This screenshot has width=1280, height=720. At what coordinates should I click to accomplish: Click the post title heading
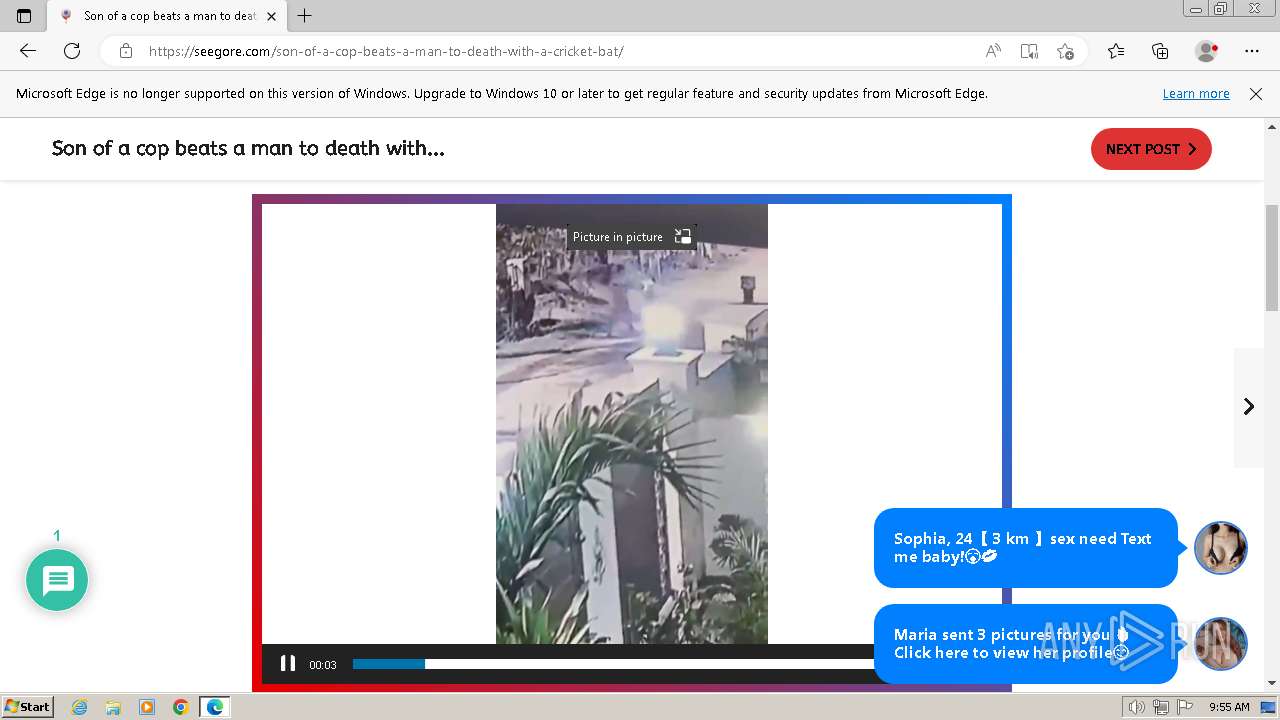click(x=248, y=148)
